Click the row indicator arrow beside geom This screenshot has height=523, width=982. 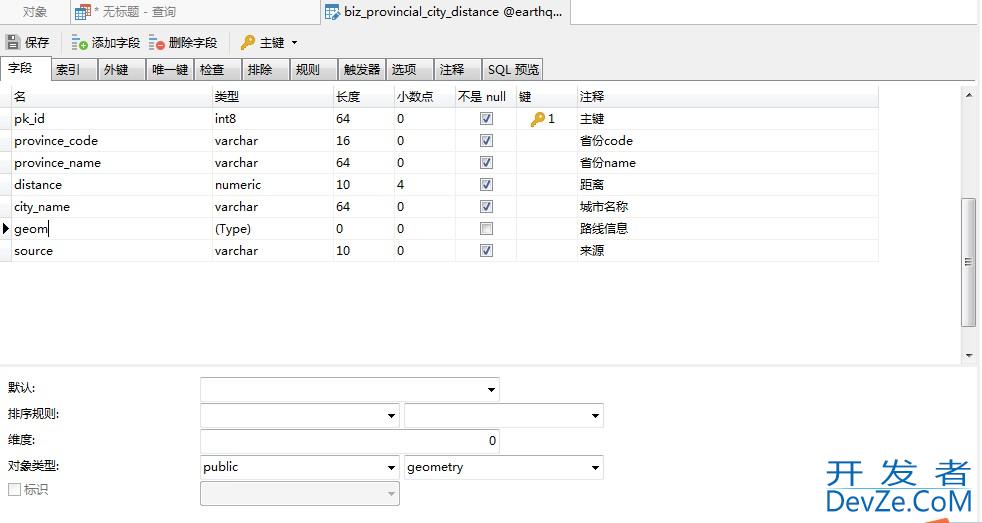pos(6,229)
